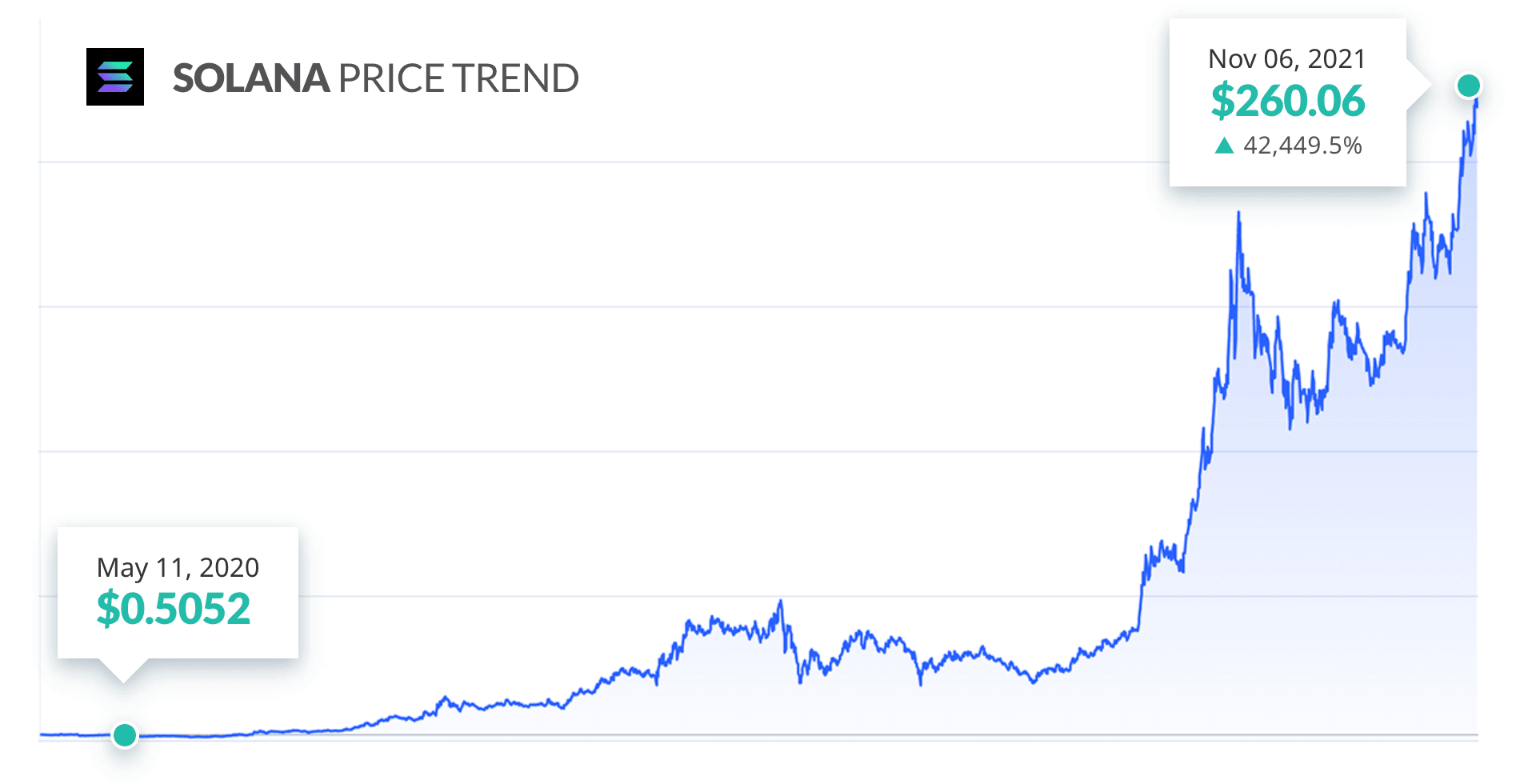The image size is (1520, 784).
Task: Click the SOLANA word in title
Action: click(251, 78)
